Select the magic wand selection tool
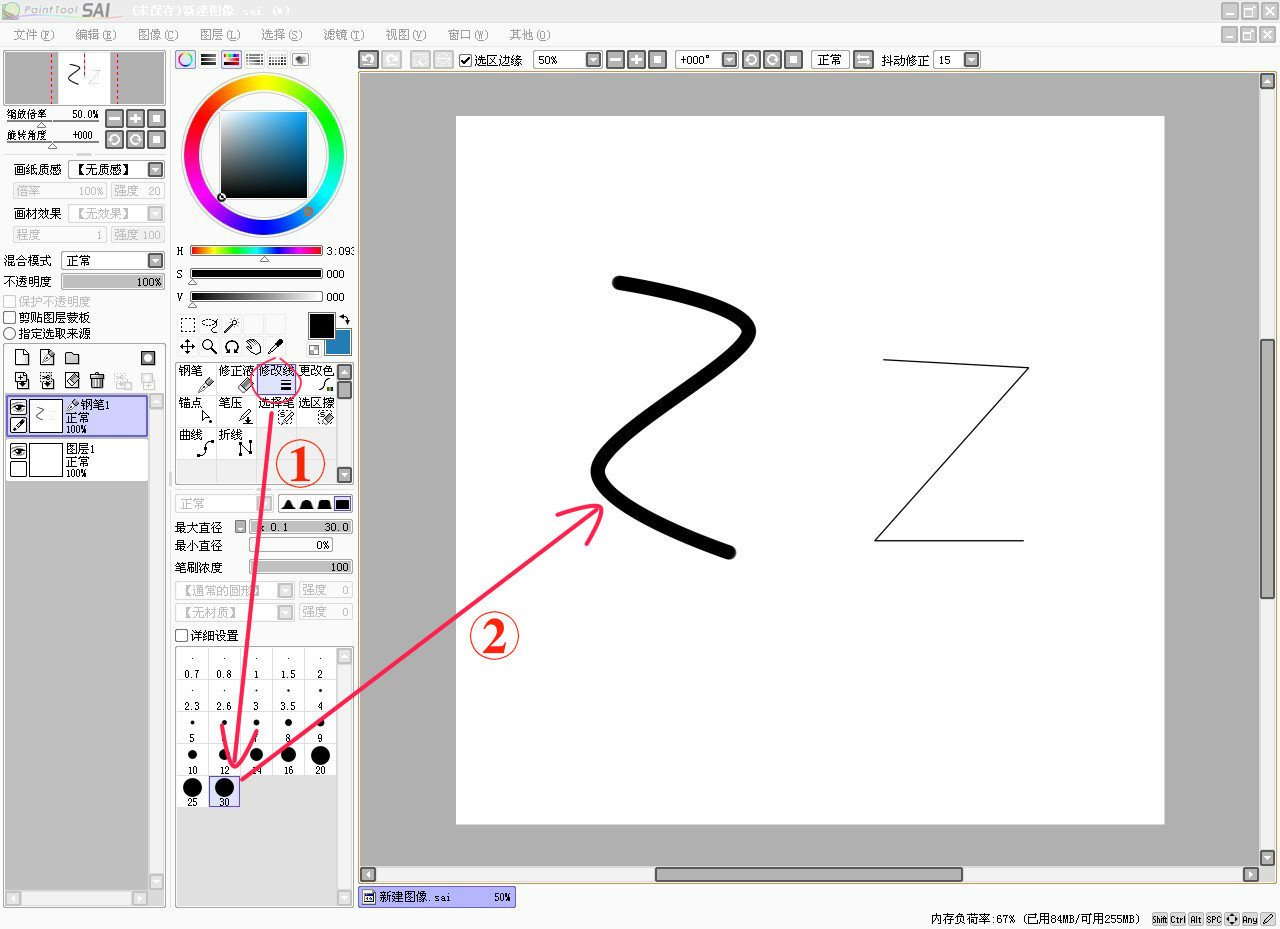The height and width of the screenshot is (929, 1280). tap(232, 324)
